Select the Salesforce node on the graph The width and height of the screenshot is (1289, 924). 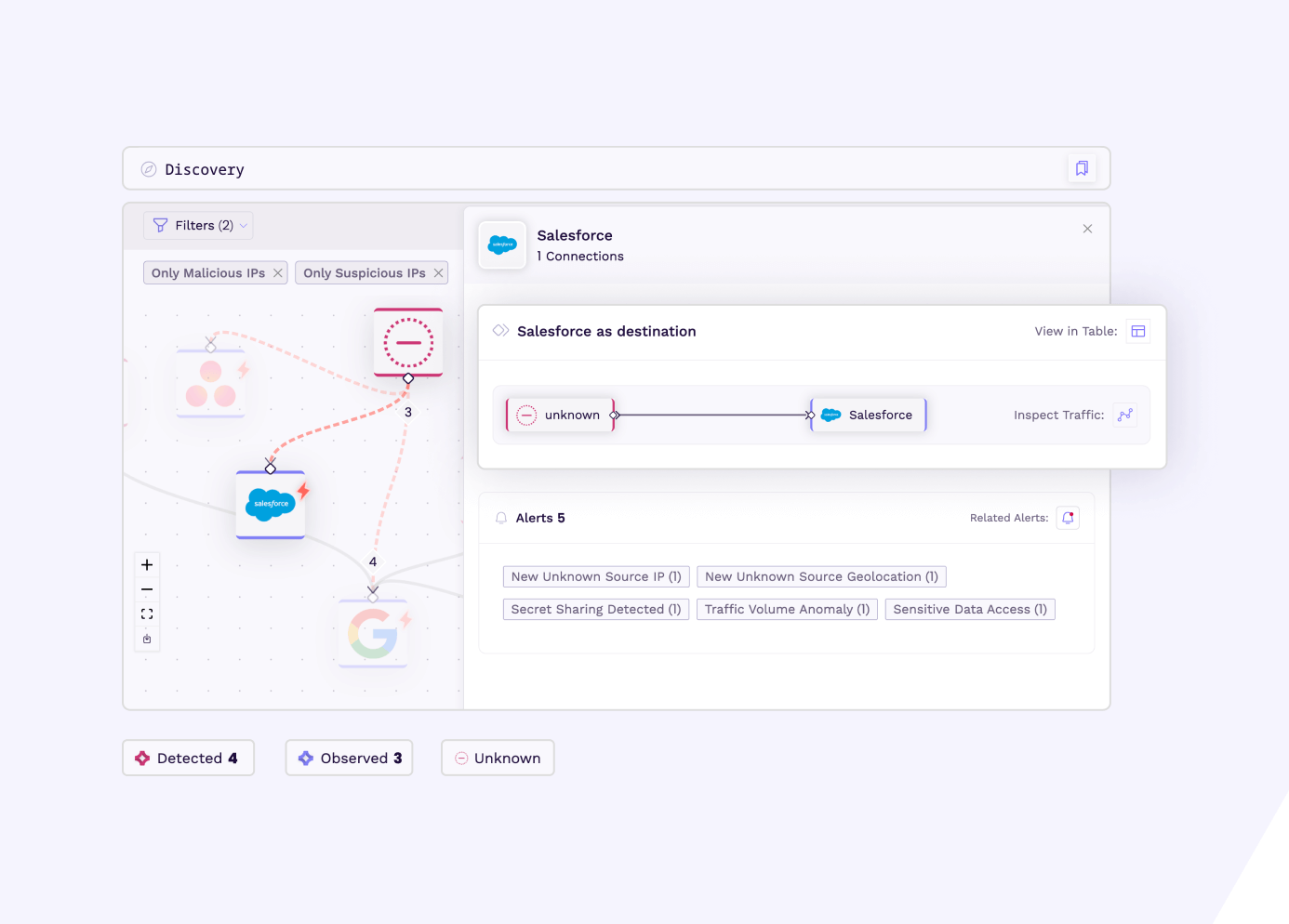271,505
